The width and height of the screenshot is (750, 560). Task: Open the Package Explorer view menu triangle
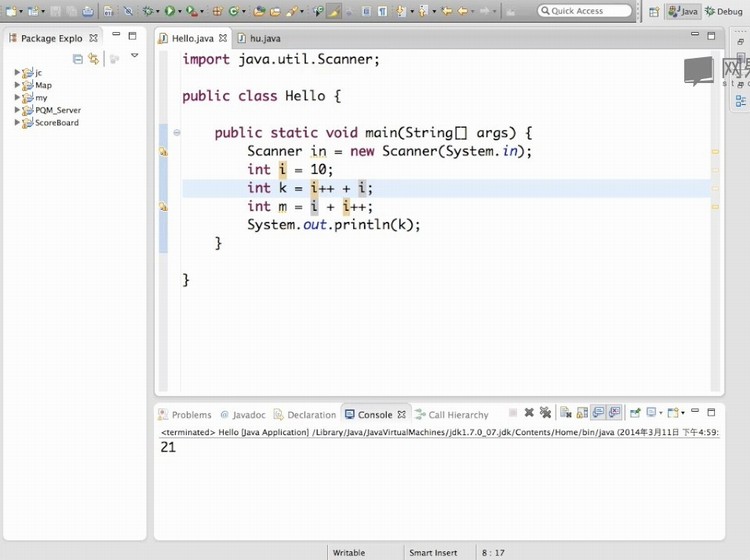coord(135,55)
